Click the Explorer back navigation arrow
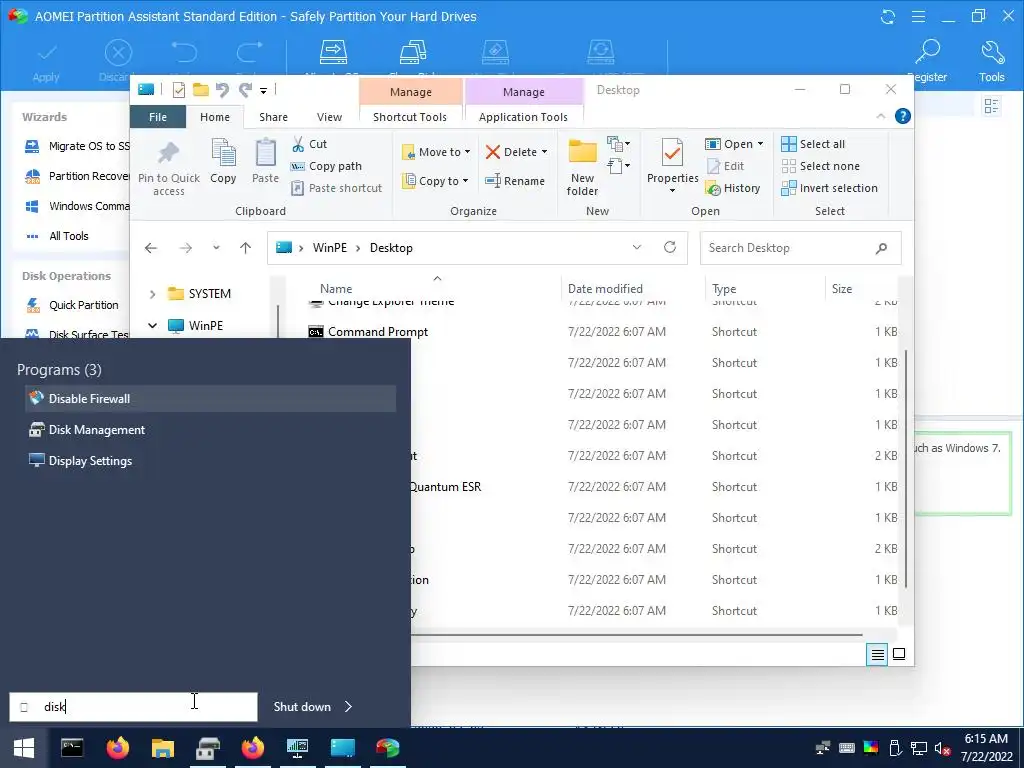The image size is (1024, 768). click(151, 248)
